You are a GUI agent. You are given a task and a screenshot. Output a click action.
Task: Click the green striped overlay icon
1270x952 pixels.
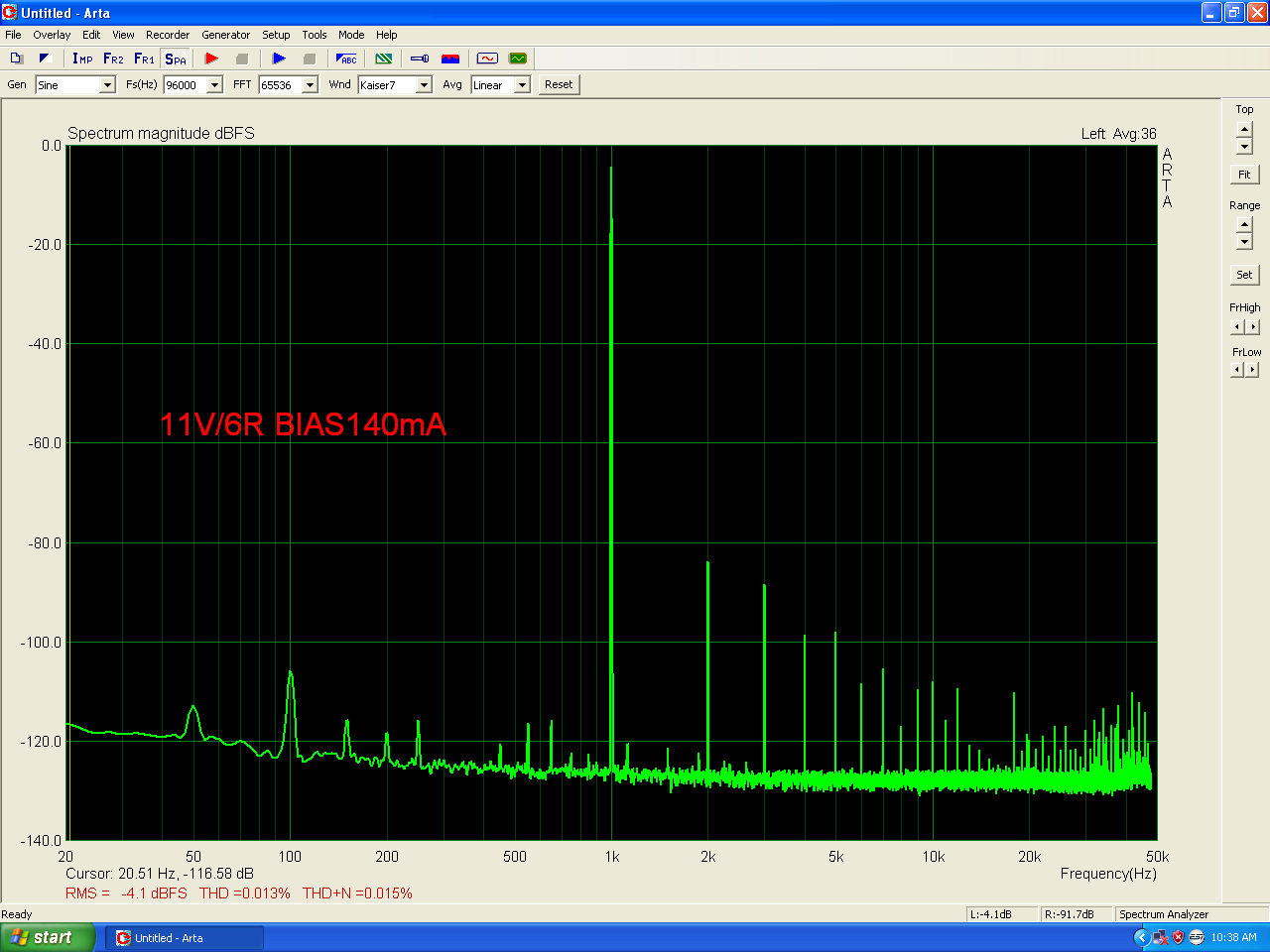pyautogui.click(x=384, y=59)
